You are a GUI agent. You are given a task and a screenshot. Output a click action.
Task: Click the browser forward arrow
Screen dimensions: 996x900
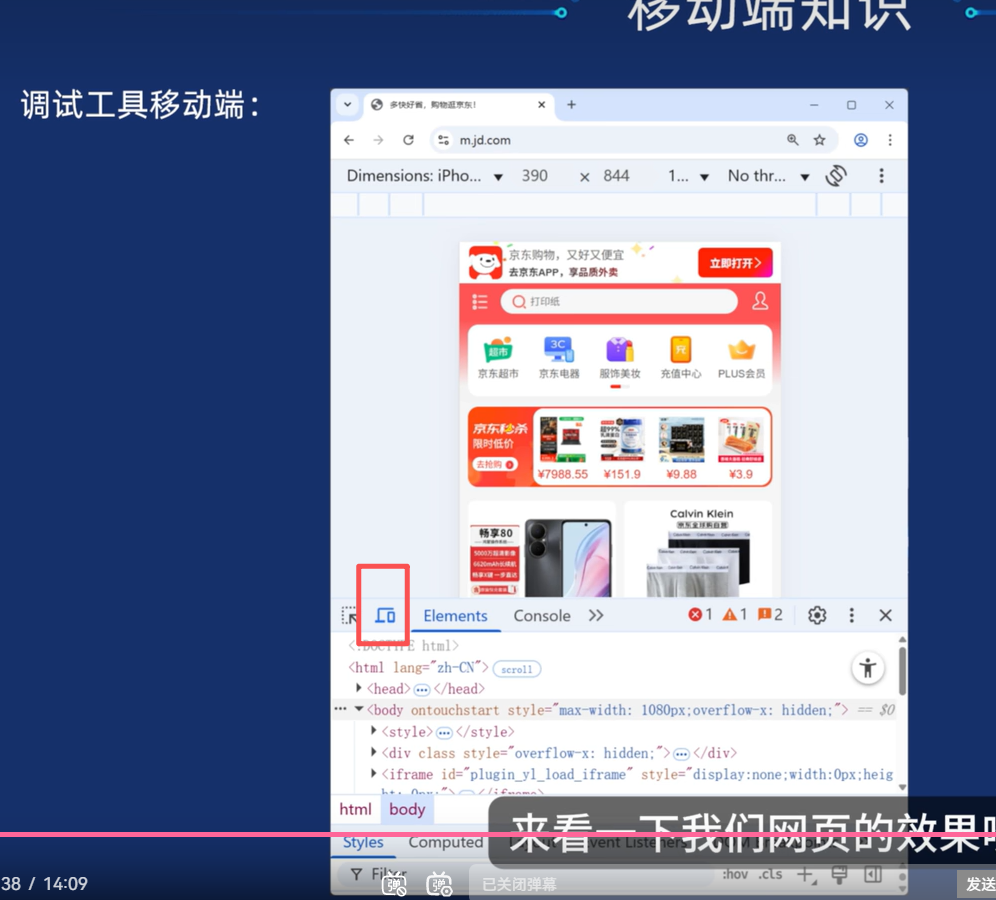[379, 140]
